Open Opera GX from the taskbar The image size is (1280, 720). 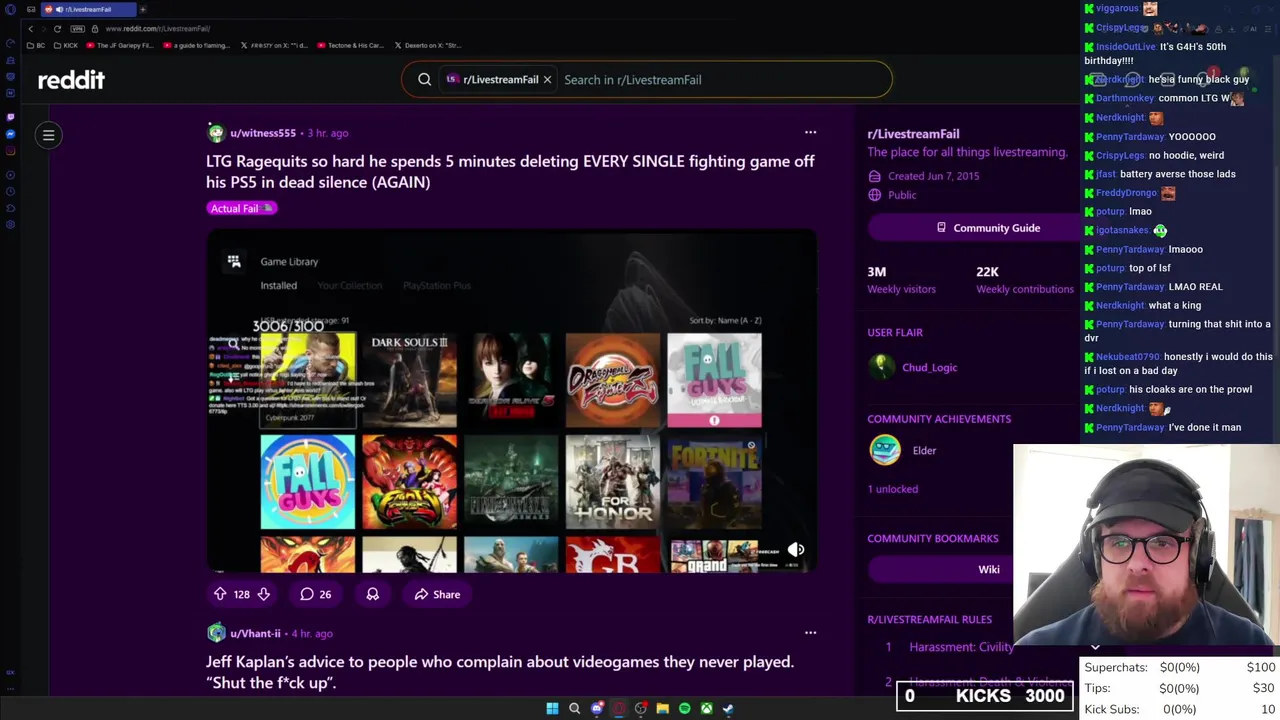point(619,708)
